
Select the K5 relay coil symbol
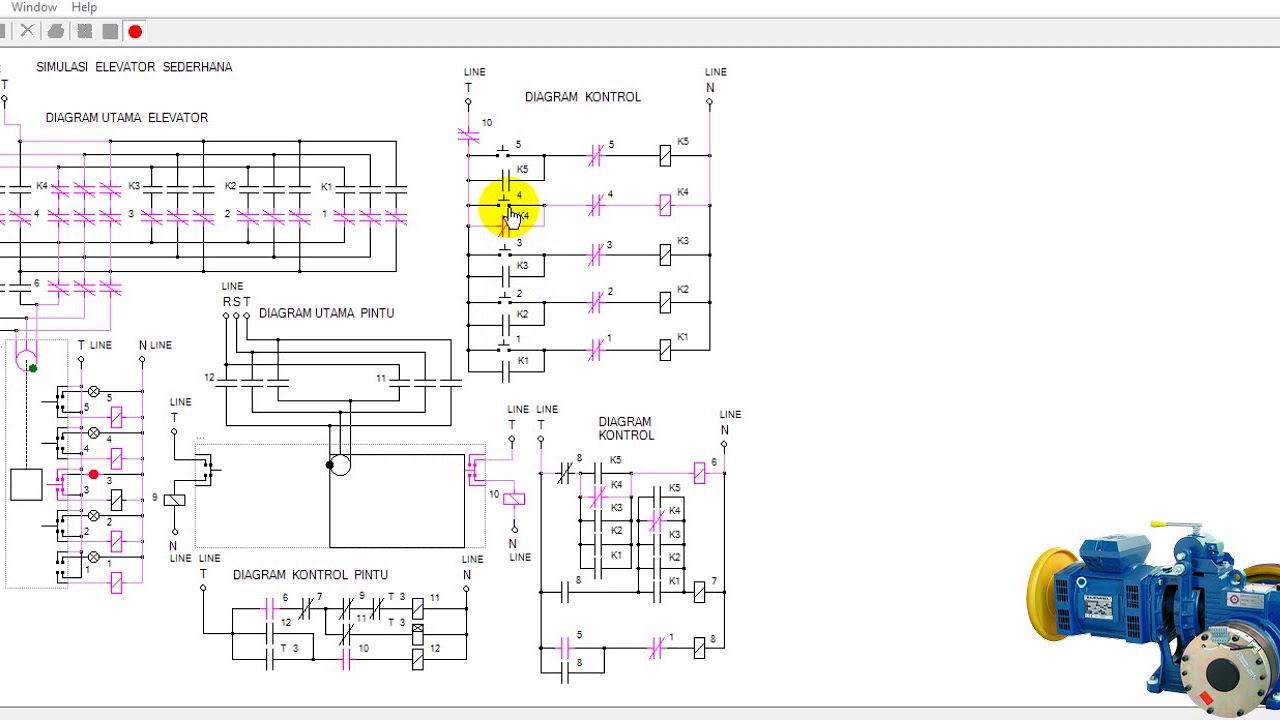[x=665, y=155]
